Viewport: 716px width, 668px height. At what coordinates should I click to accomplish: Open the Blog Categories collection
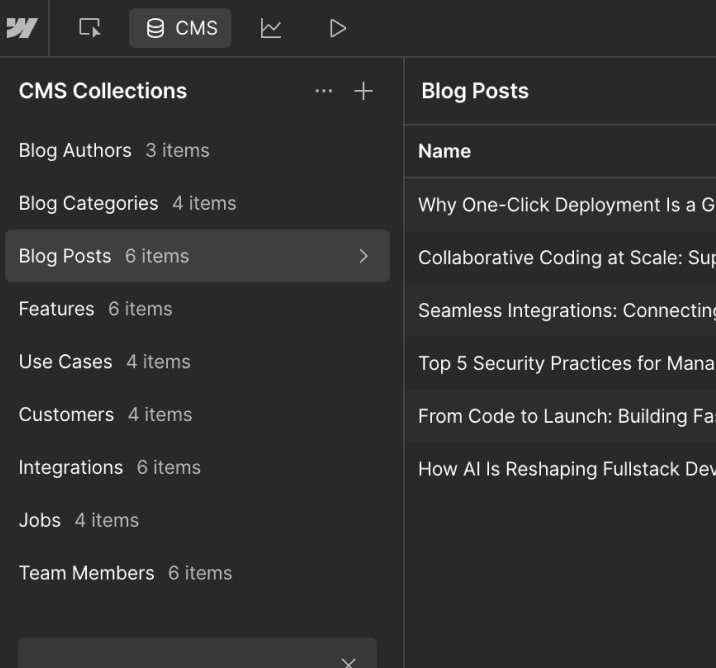click(x=197, y=203)
